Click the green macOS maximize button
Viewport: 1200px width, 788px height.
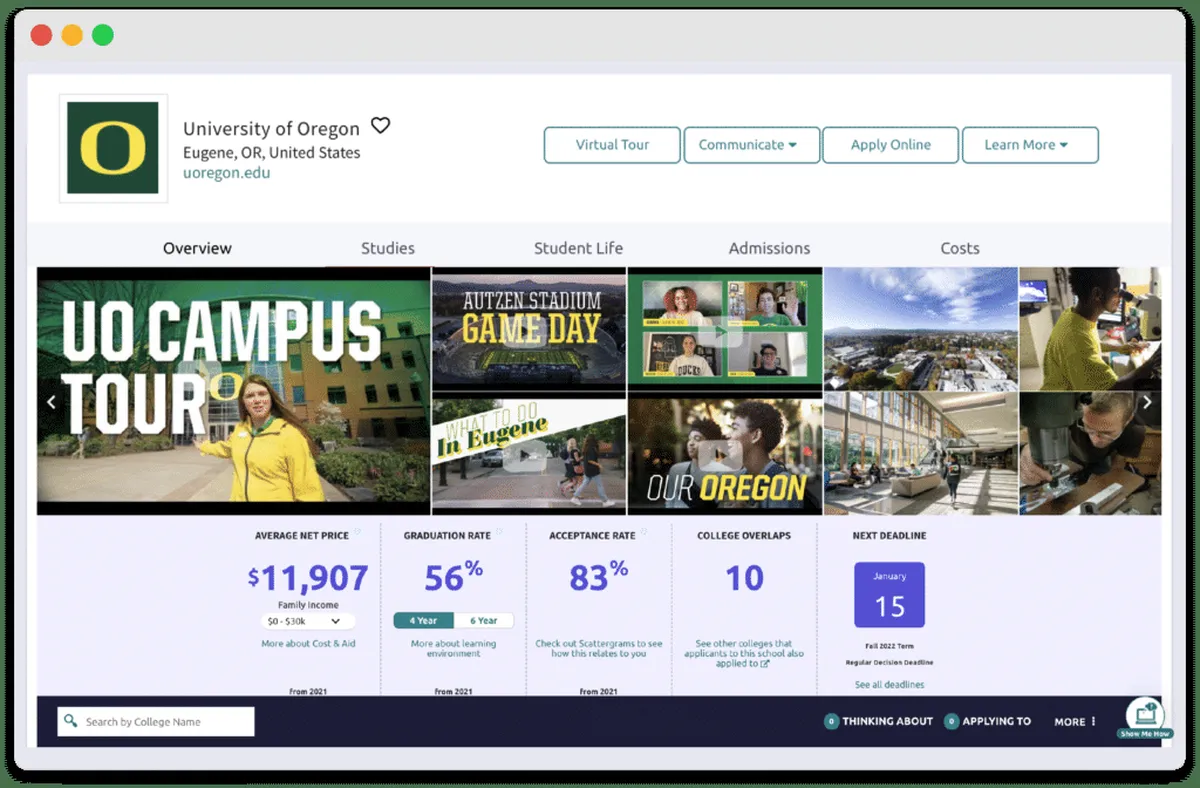point(102,36)
